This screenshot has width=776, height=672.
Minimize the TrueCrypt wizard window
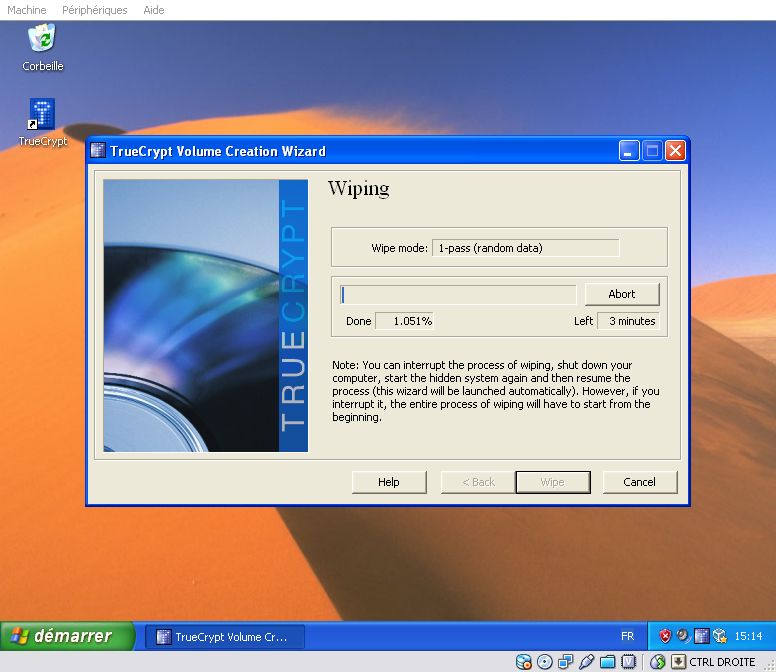[x=629, y=150]
